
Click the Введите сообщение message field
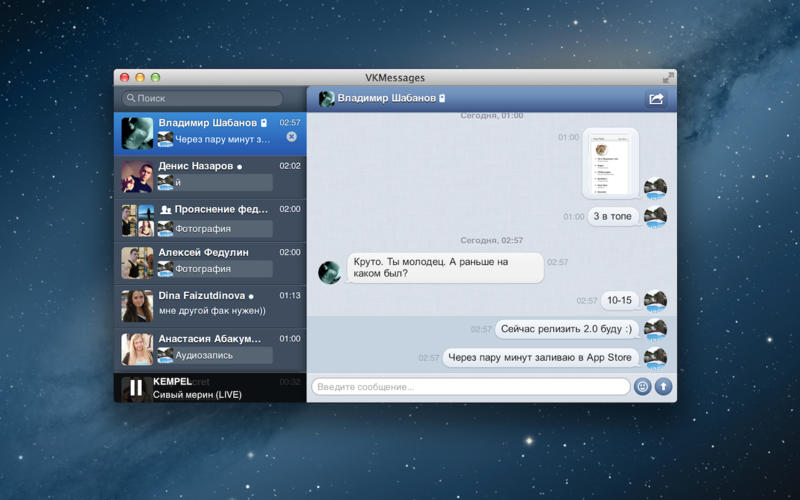tap(470, 387)
